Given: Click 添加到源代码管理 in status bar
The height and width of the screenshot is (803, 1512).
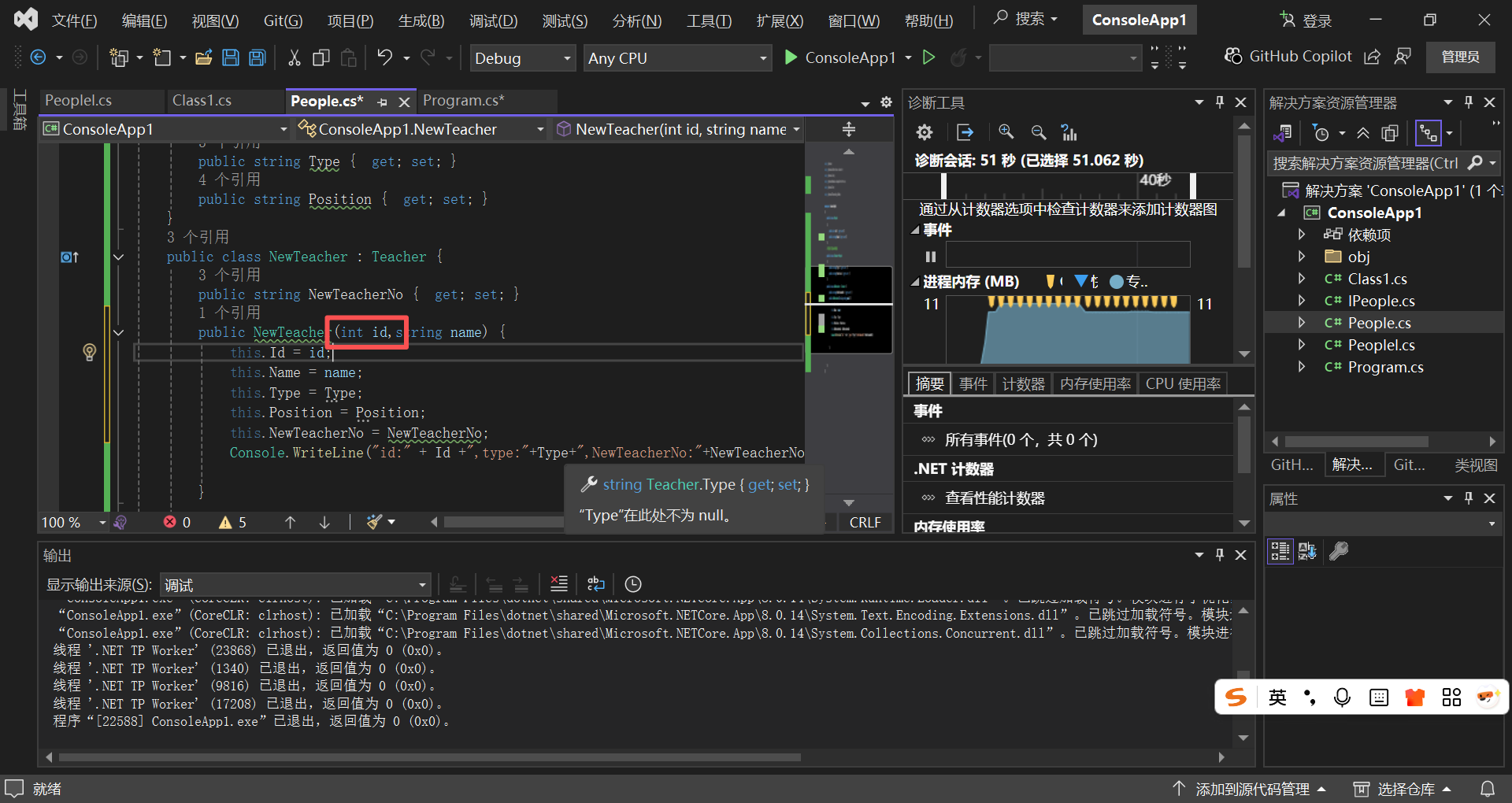Looking at the screenshot, I should 1249,789.
